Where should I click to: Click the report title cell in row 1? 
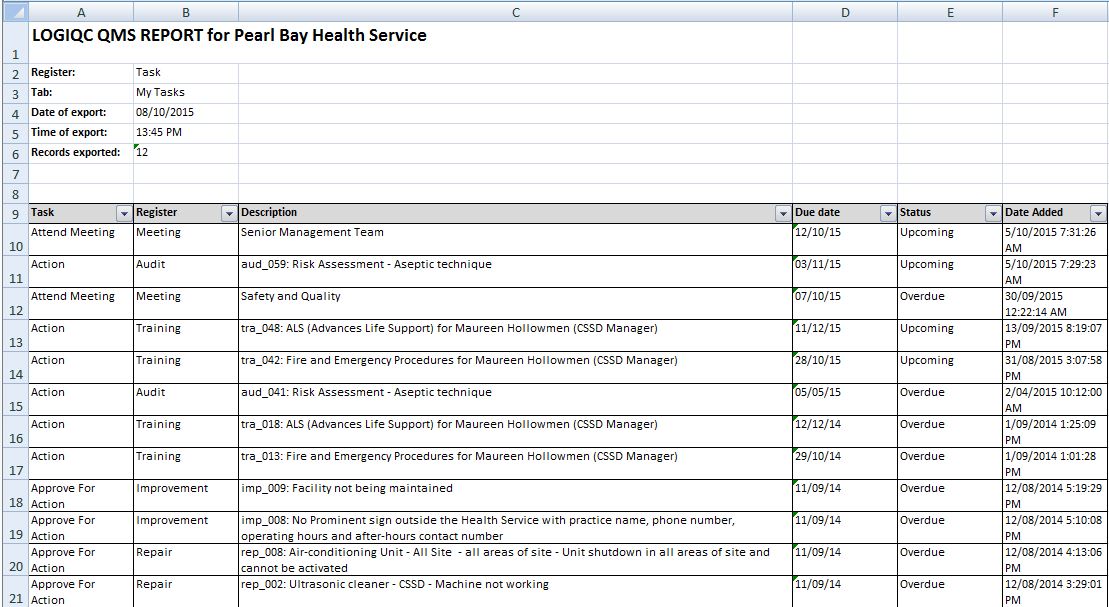pos(229,36)
